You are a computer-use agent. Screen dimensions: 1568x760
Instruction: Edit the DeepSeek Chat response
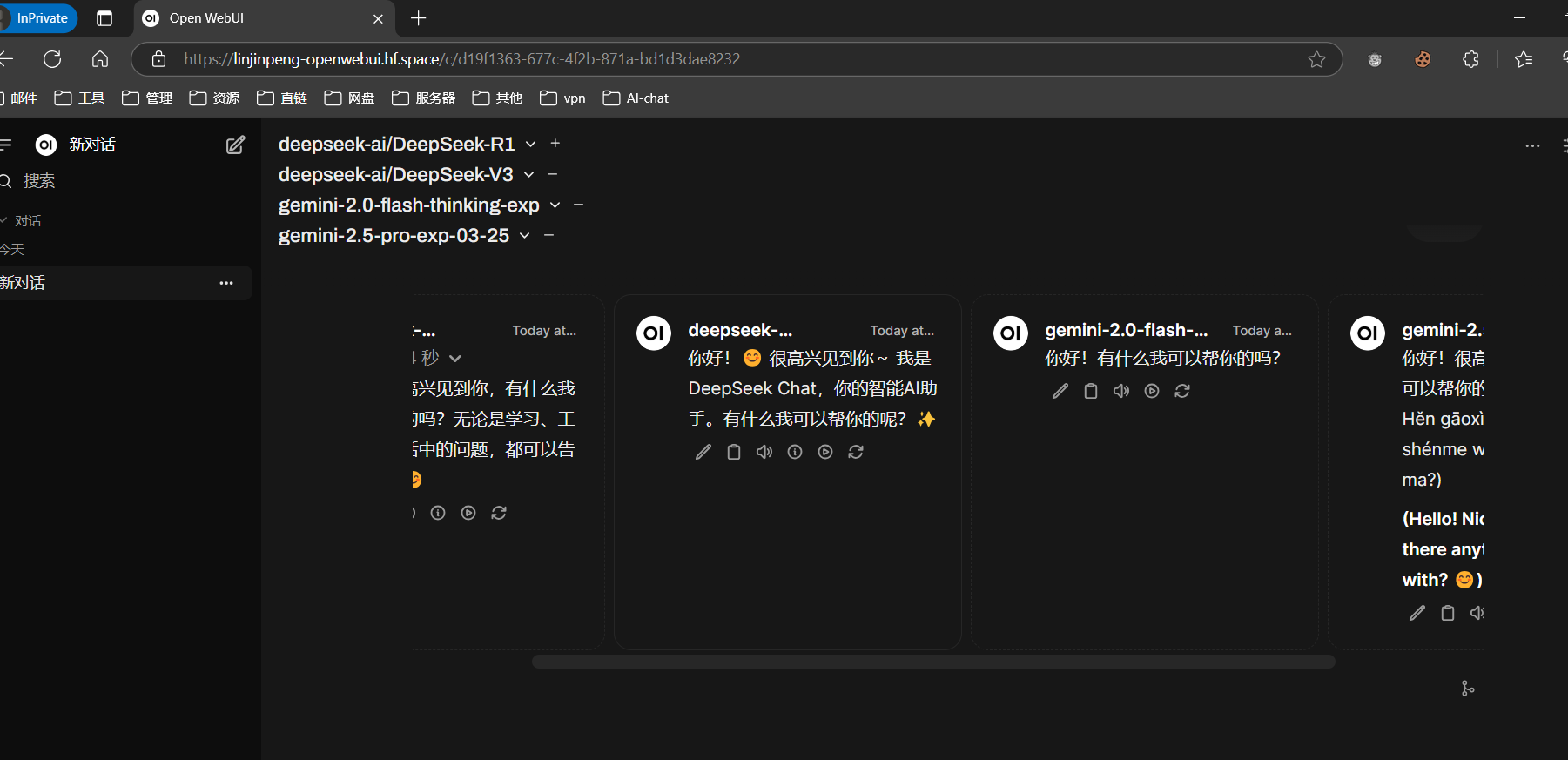tap(703, 452)
